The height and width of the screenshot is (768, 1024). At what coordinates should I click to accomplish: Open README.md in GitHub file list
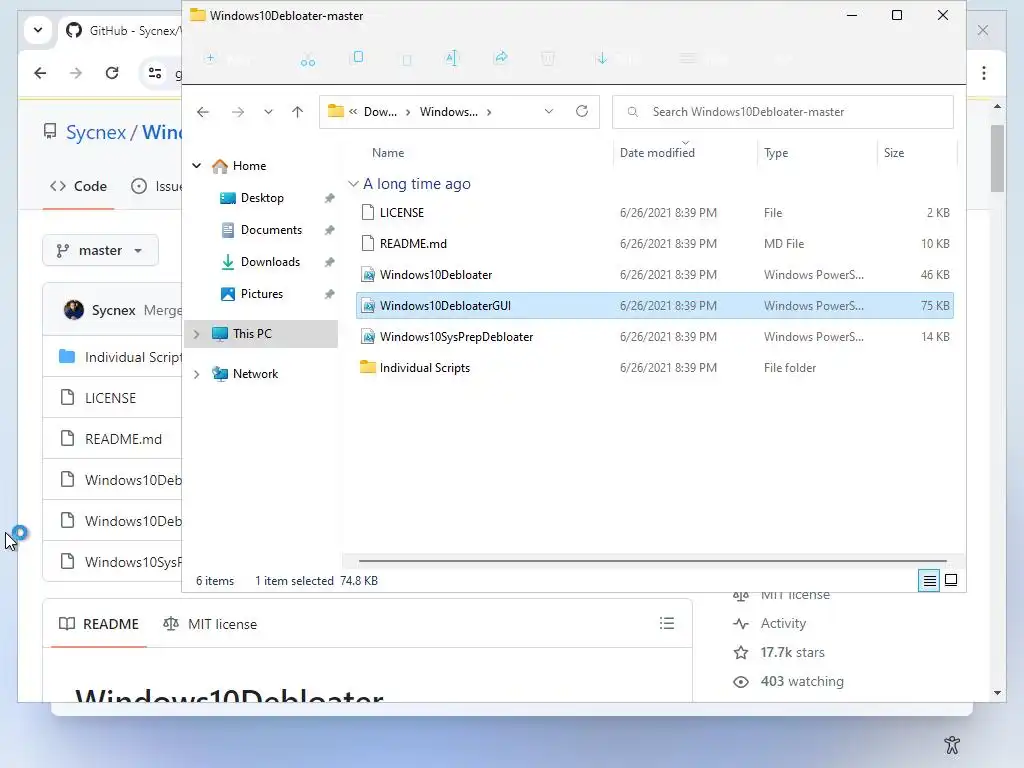(123, 439)
